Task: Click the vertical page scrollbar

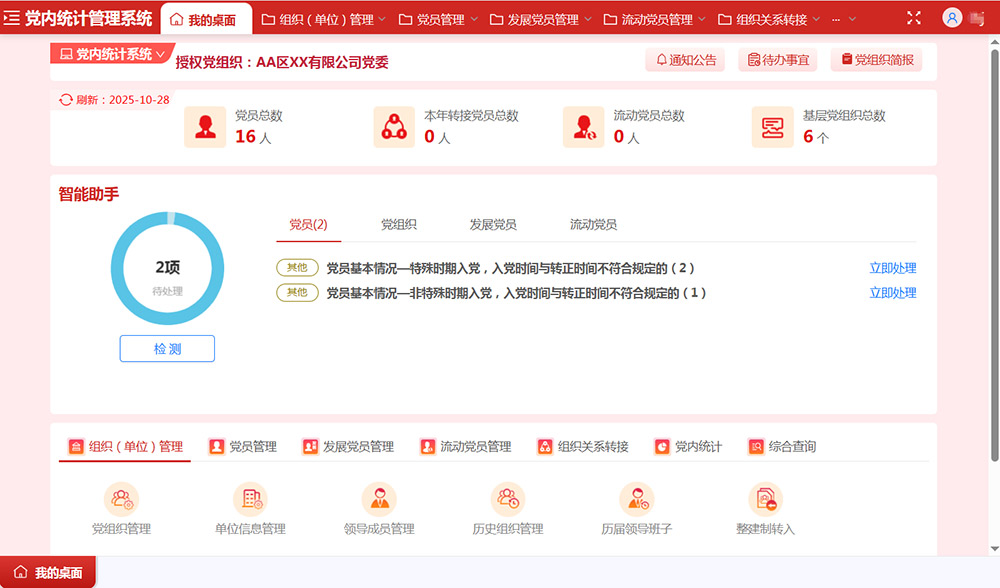Action: pos(994,255)
